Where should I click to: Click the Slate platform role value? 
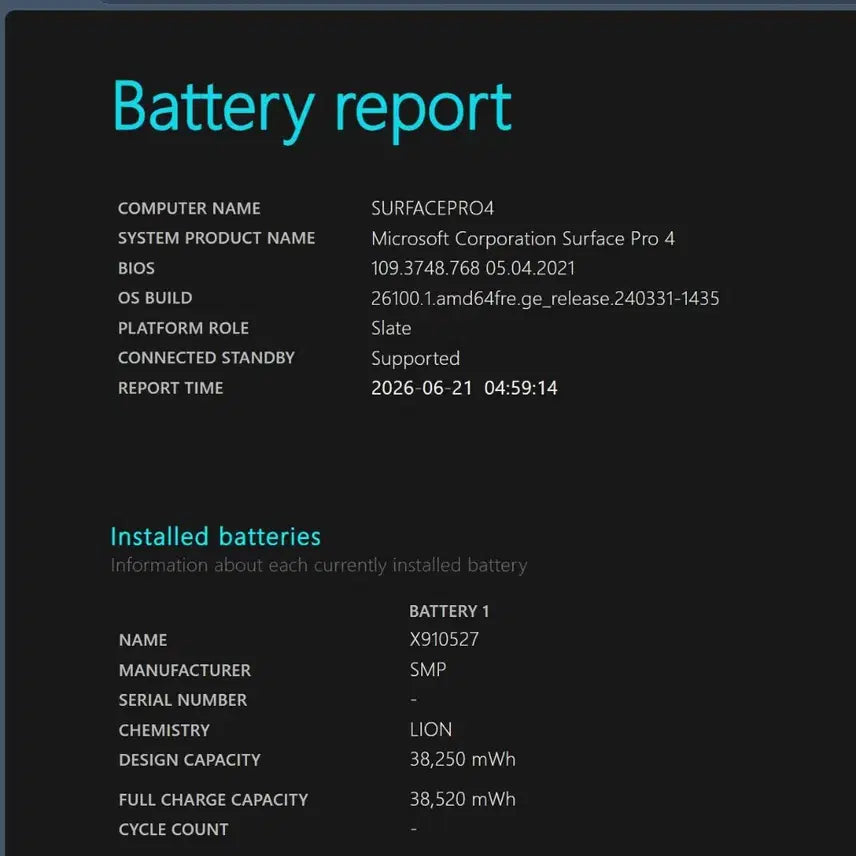pyautogui.click(x=391, y=328)
